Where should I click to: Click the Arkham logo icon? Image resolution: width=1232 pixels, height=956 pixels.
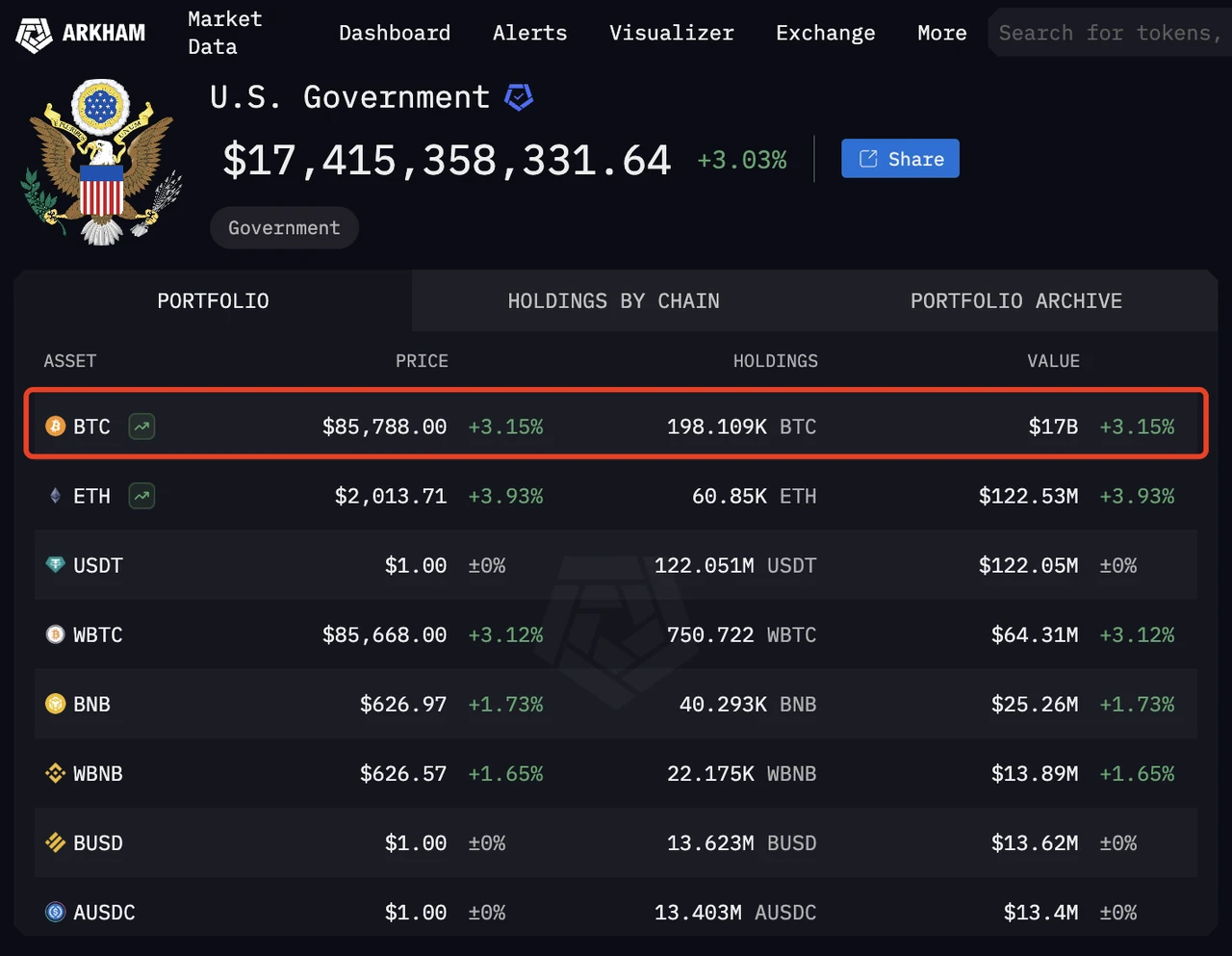pos(34,34)
